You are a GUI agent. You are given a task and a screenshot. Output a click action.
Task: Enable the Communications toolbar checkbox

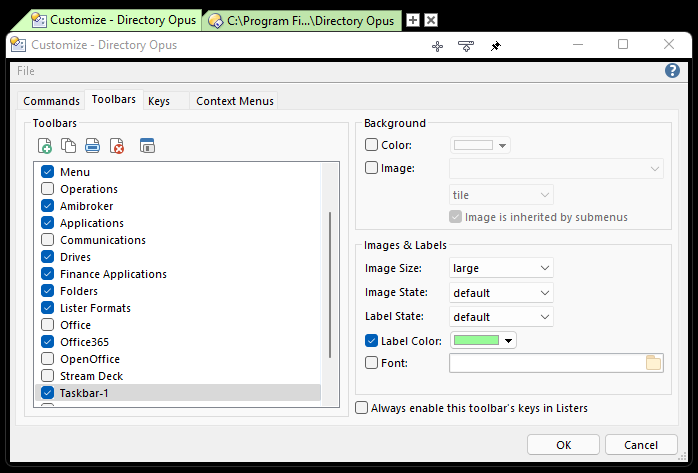[48, 240]
